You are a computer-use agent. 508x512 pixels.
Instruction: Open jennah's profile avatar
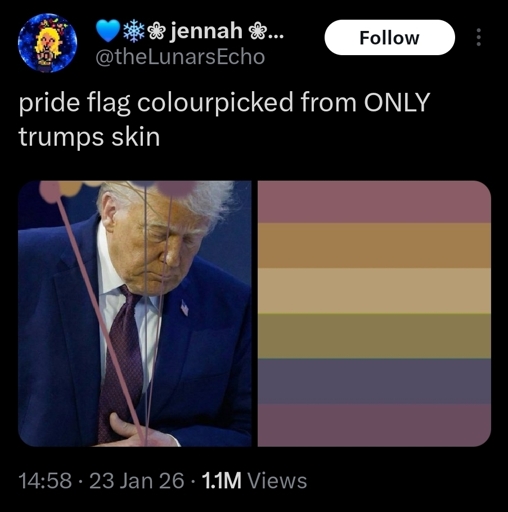tap(48, 43)
